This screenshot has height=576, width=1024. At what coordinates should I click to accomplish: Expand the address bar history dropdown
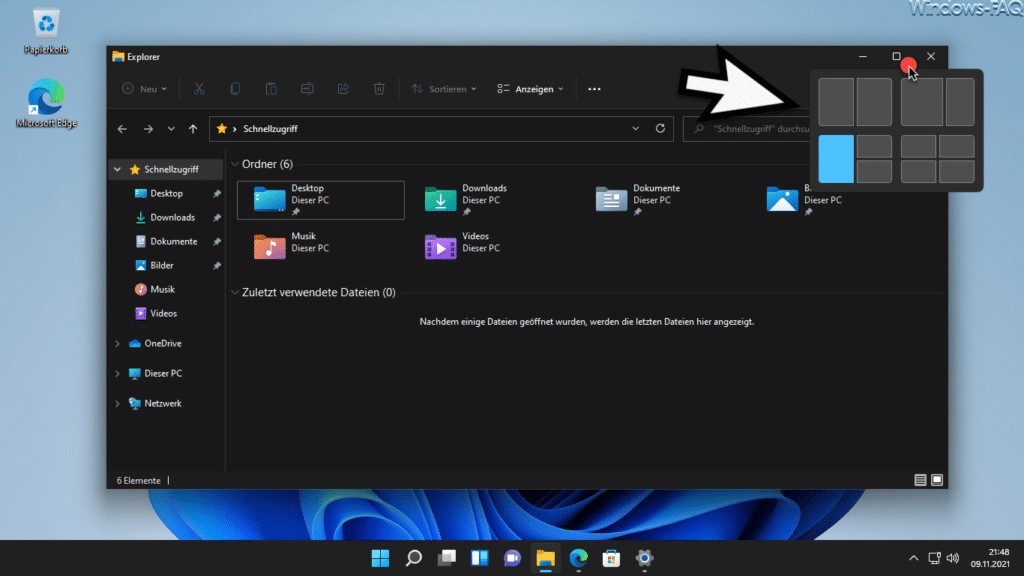[x=635, y=129]
